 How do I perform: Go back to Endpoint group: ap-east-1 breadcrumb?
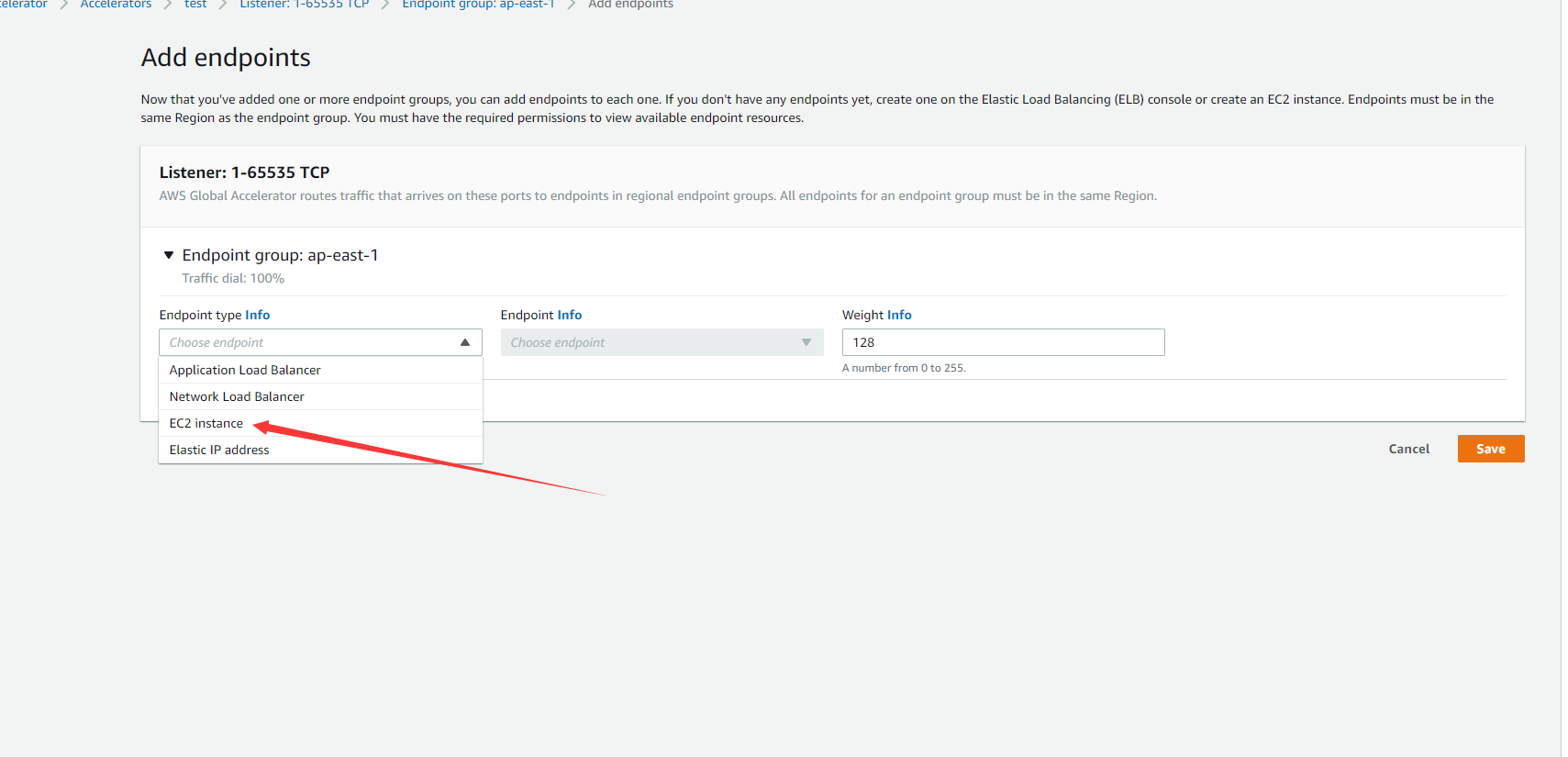tap(478, 5)
